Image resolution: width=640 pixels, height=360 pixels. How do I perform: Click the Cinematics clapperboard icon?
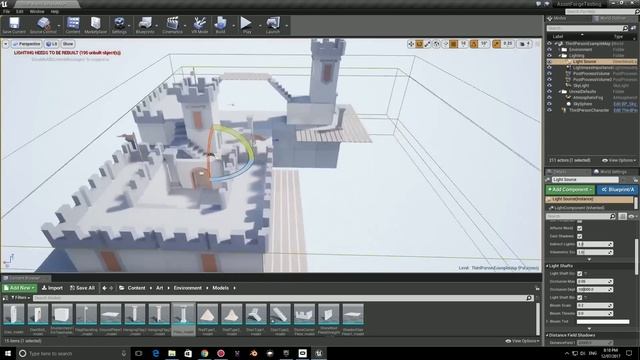(x=172, y=24)
